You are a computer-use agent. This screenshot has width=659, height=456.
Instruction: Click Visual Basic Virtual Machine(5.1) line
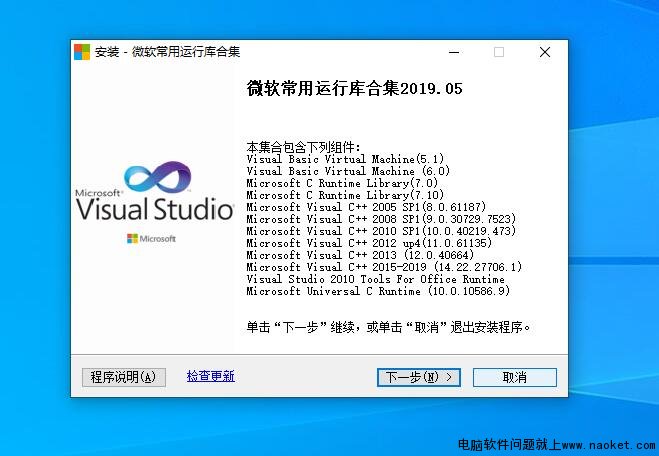tap(345, 159)
